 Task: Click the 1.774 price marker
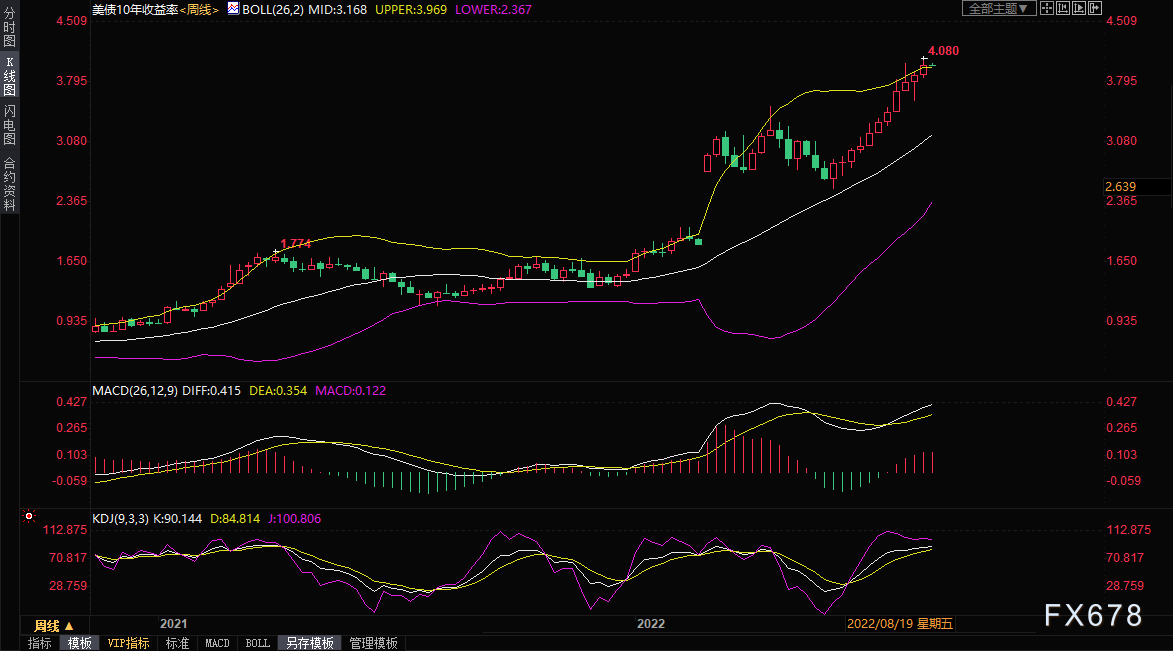coord(295,243)
